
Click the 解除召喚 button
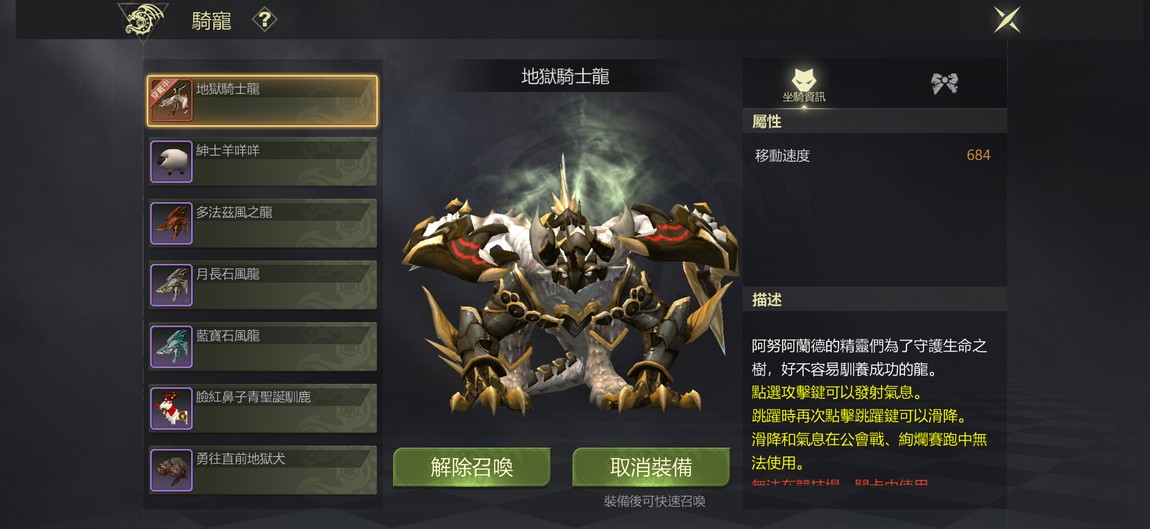(472, 467)
